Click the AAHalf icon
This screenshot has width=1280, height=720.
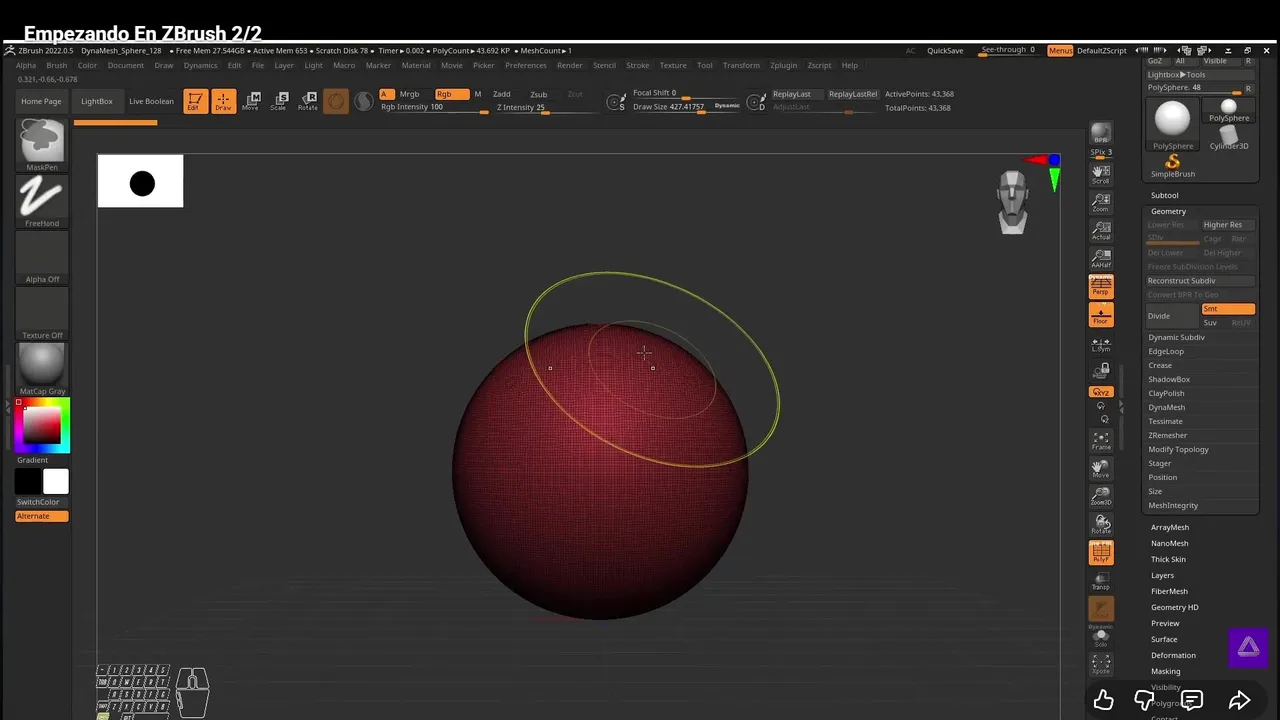pyautogui.click(x=1101, y=259)
